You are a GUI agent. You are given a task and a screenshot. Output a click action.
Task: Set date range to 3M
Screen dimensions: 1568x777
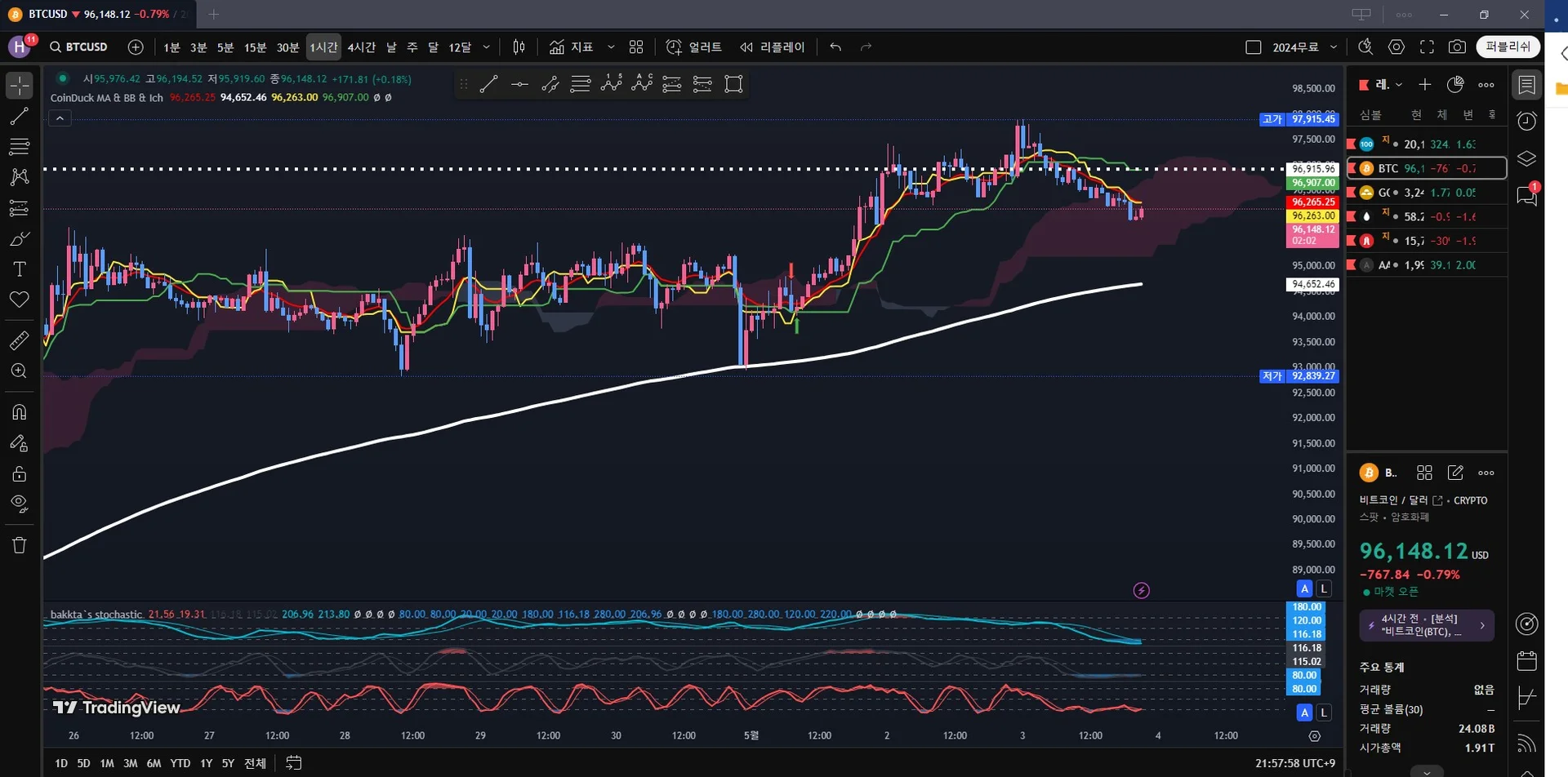(x=130, y=763)
